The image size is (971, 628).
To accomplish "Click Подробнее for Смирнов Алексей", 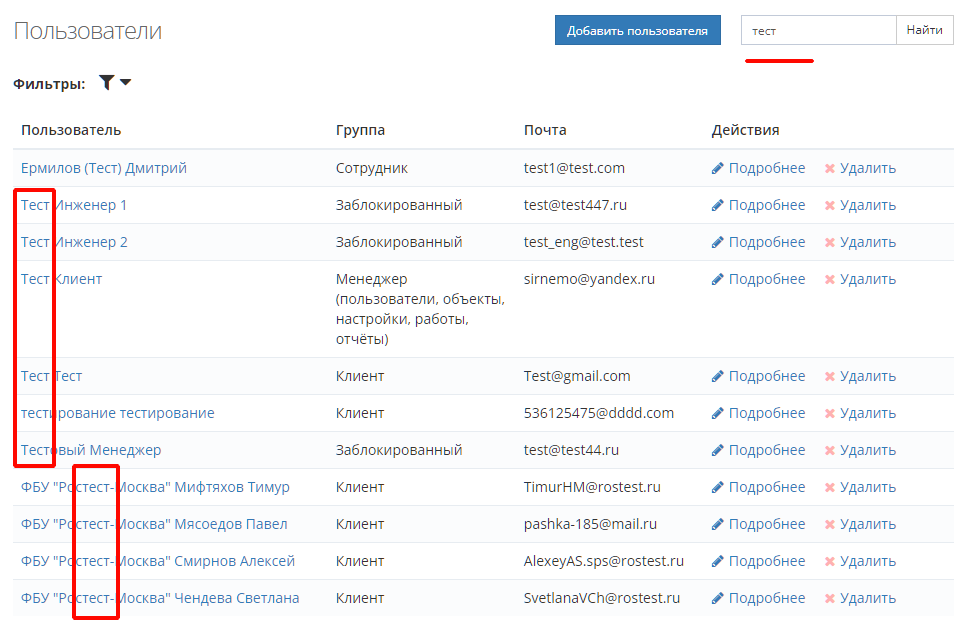I will 766,561.
